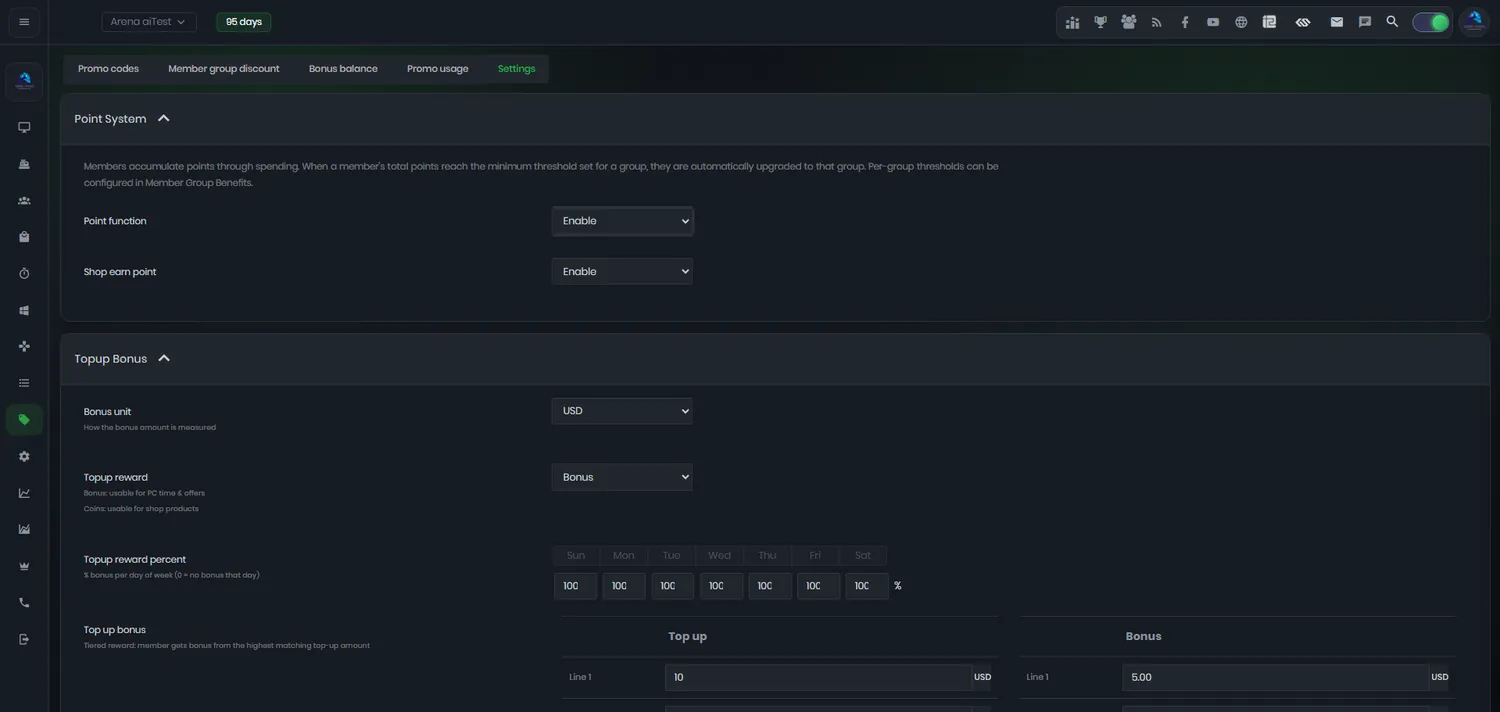Image resolution: width=1500 pixels, height=712 pixels.
Task: Open the sidebar Windows logo icon
Action: (24, 310)
